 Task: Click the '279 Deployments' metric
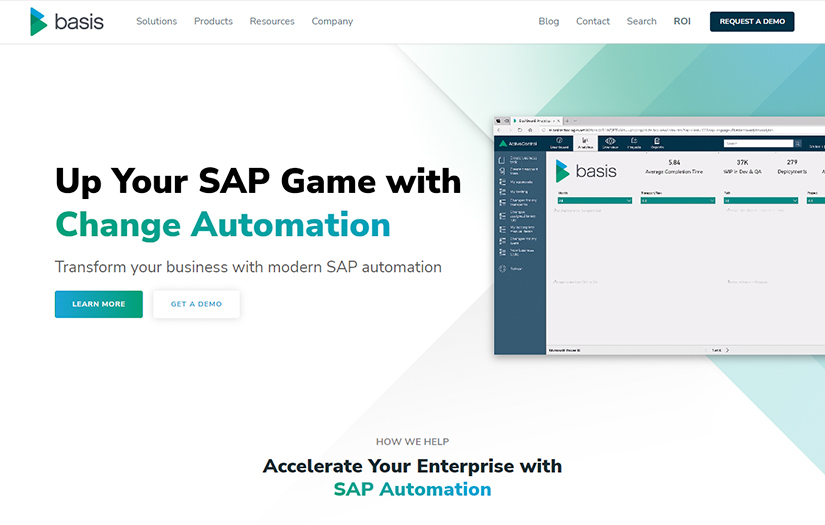point(792,167)
